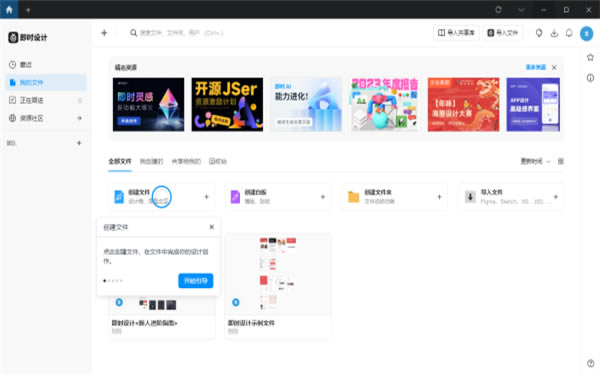Click the 导入共享库 button

[456, 33]
